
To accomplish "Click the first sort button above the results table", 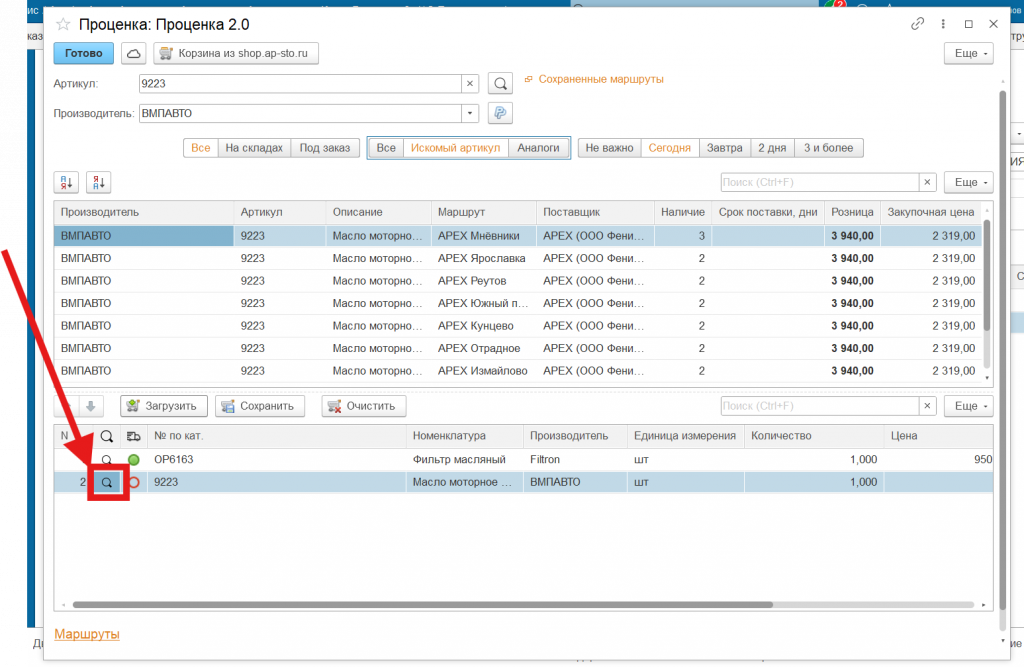I will 67,182.
